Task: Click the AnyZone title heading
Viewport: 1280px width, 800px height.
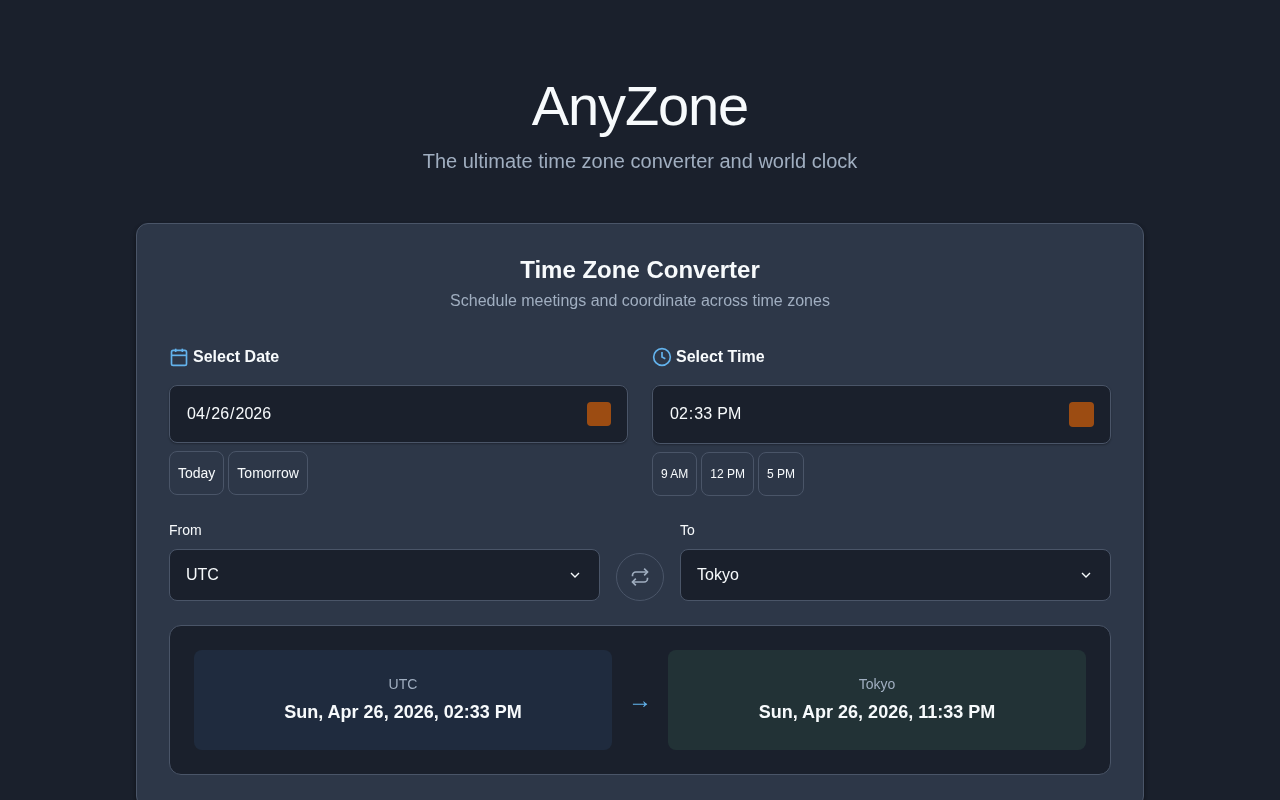Action: (x=640, y=106)
